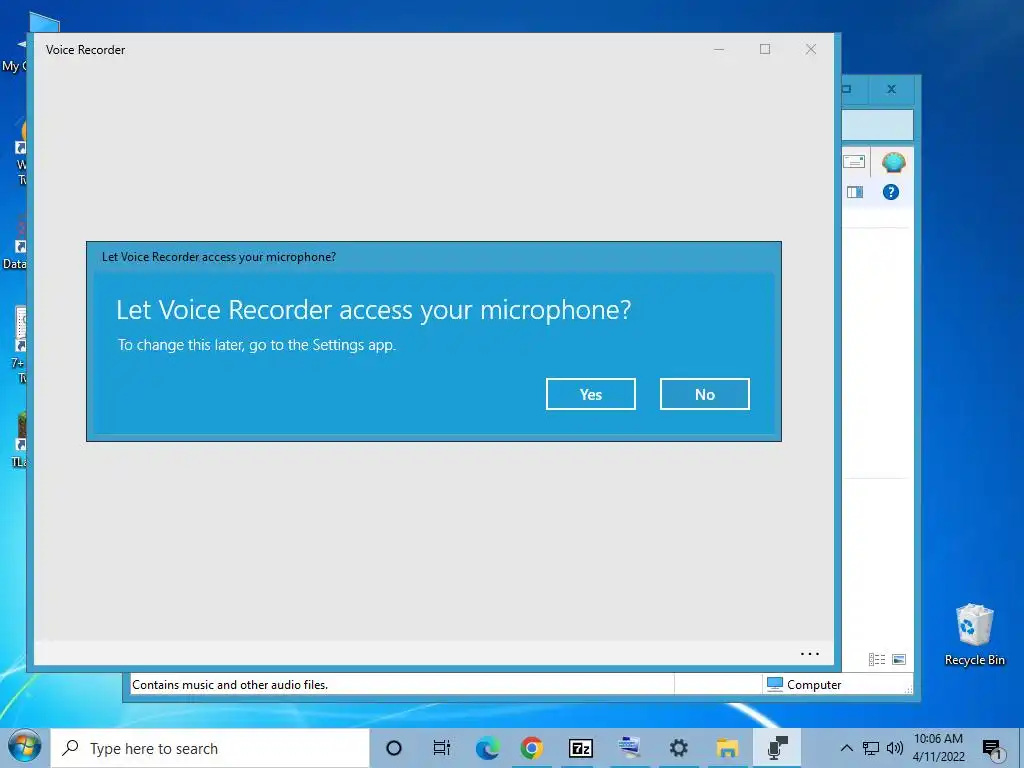Click the help icon in Explorer window
The width and height of the screenshot is (1024, 768).
(x=891, y=192)
